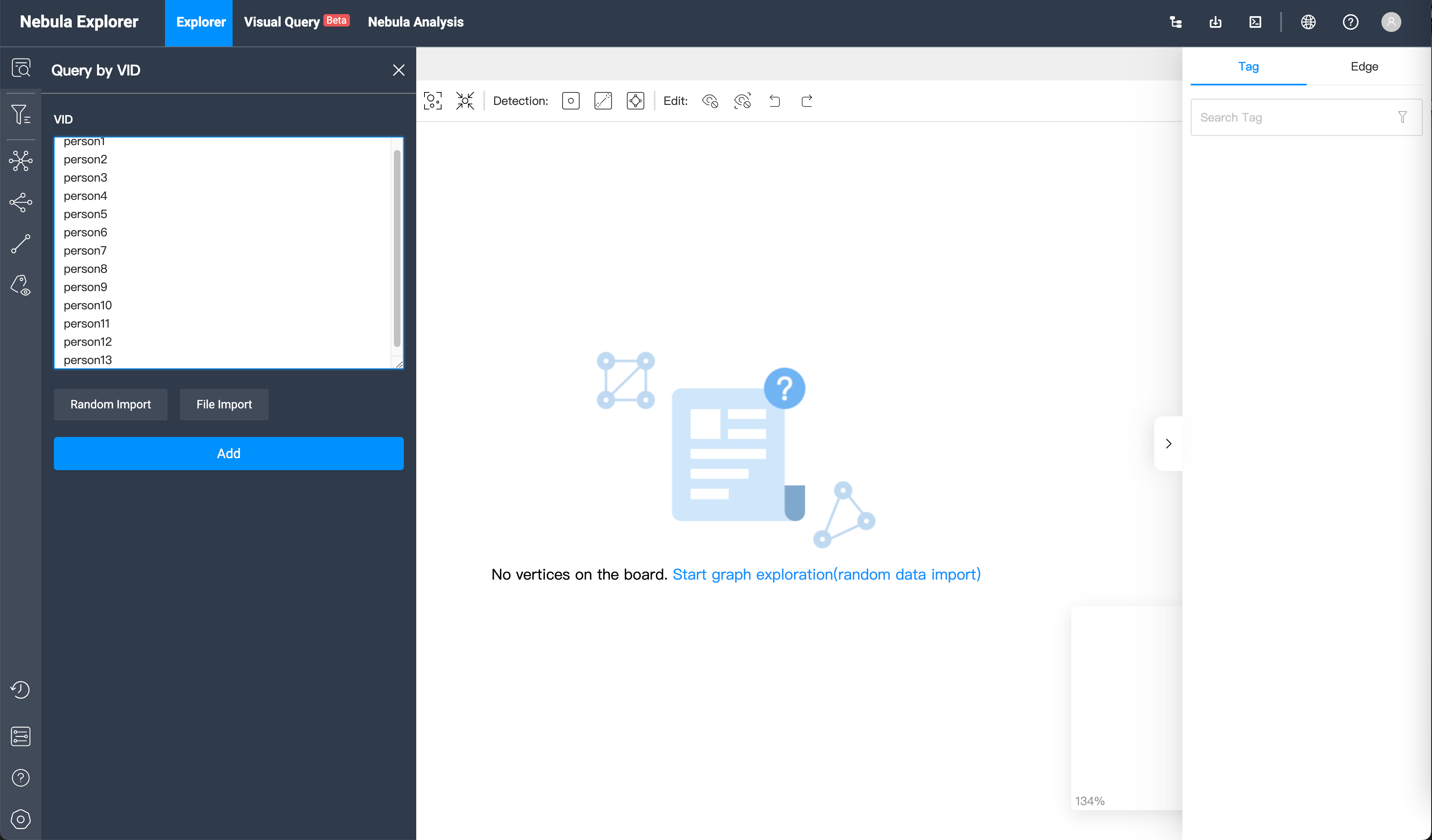Click the detect dangling edge icon
1432x840 pixels.
[x=603, y=101]
